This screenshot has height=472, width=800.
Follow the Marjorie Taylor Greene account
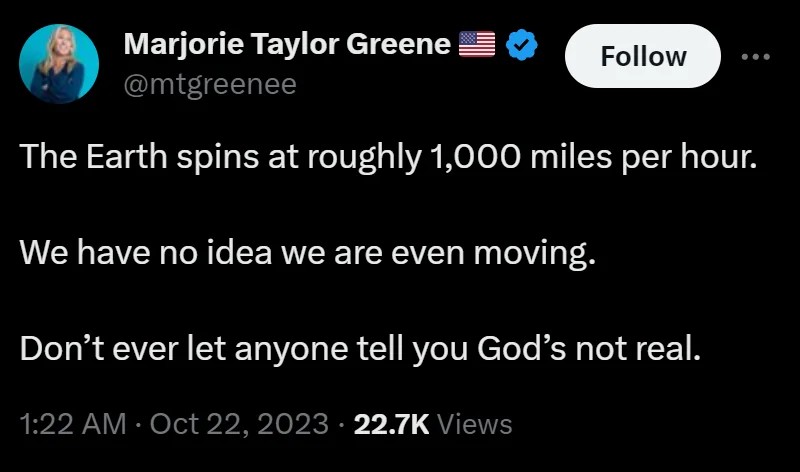click(643, 56)
